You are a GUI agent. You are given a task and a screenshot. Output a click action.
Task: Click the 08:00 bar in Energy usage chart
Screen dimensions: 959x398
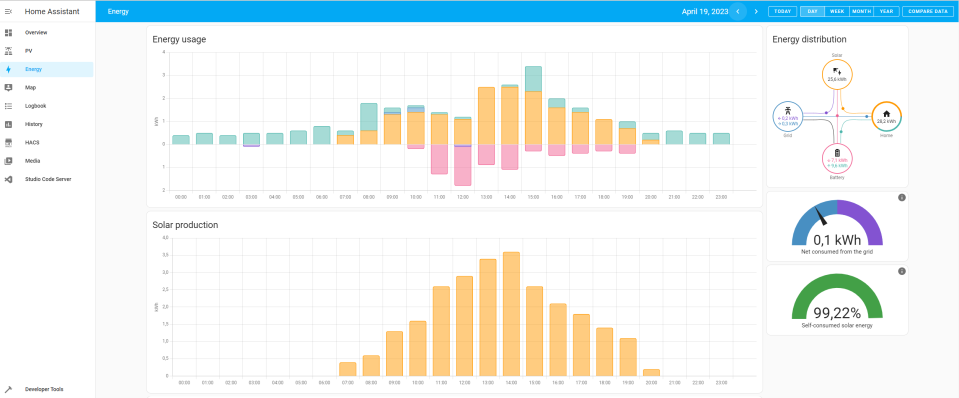(368, 124)
